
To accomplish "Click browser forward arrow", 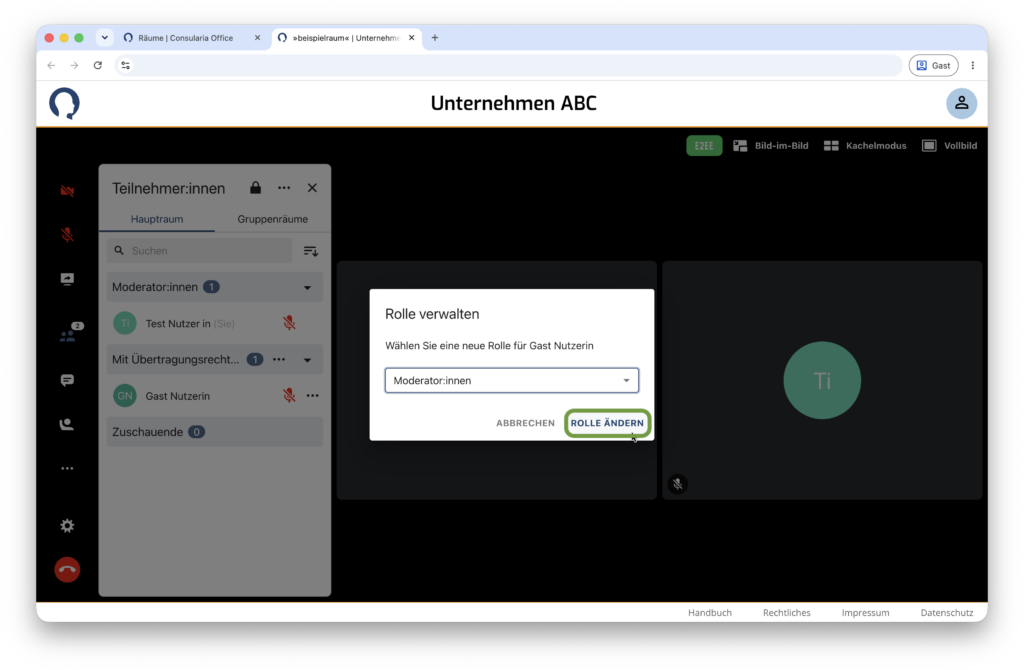I will point(74,65).
